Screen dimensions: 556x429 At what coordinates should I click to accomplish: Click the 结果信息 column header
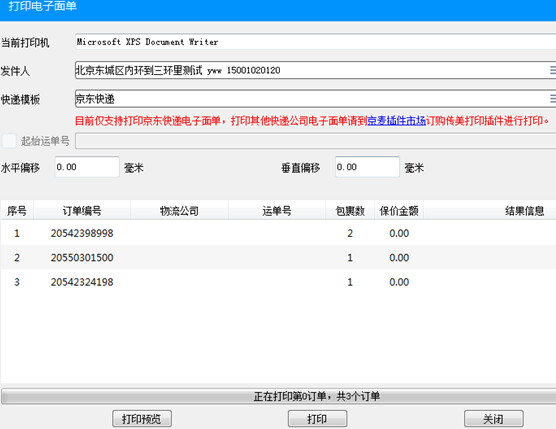tap(490, 211)
